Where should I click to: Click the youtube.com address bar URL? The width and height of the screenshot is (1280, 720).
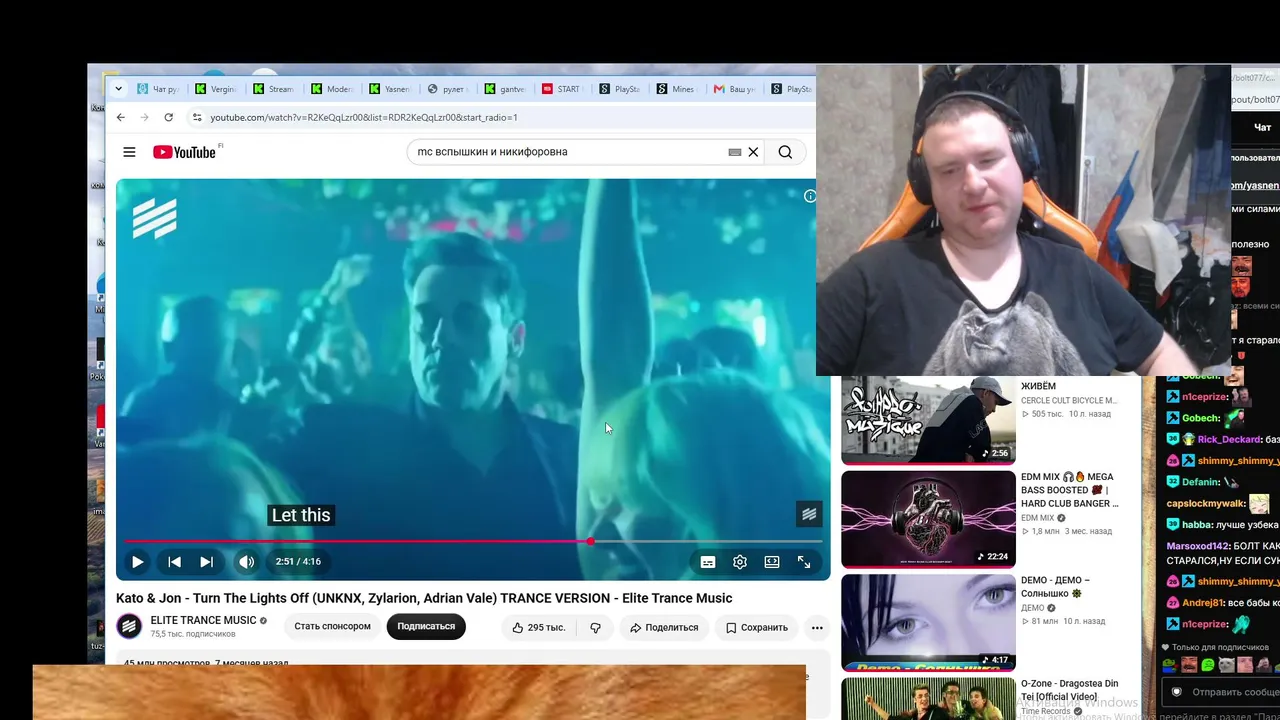(364, 117)
